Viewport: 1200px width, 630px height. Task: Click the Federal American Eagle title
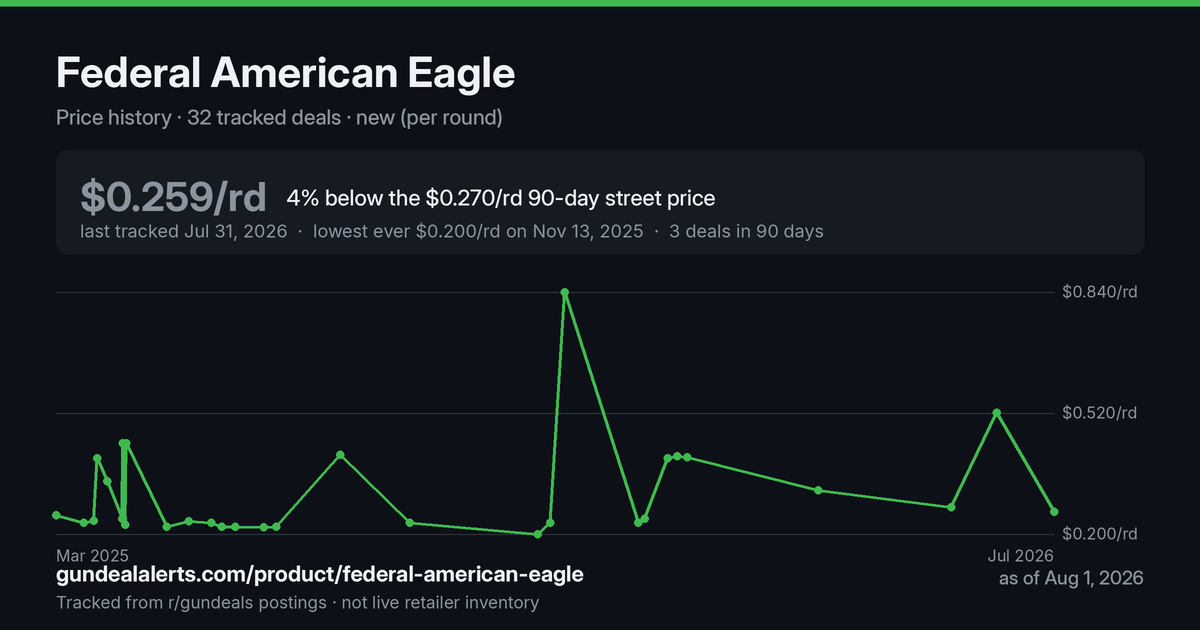pyautogui.click(x=285, y=73)
